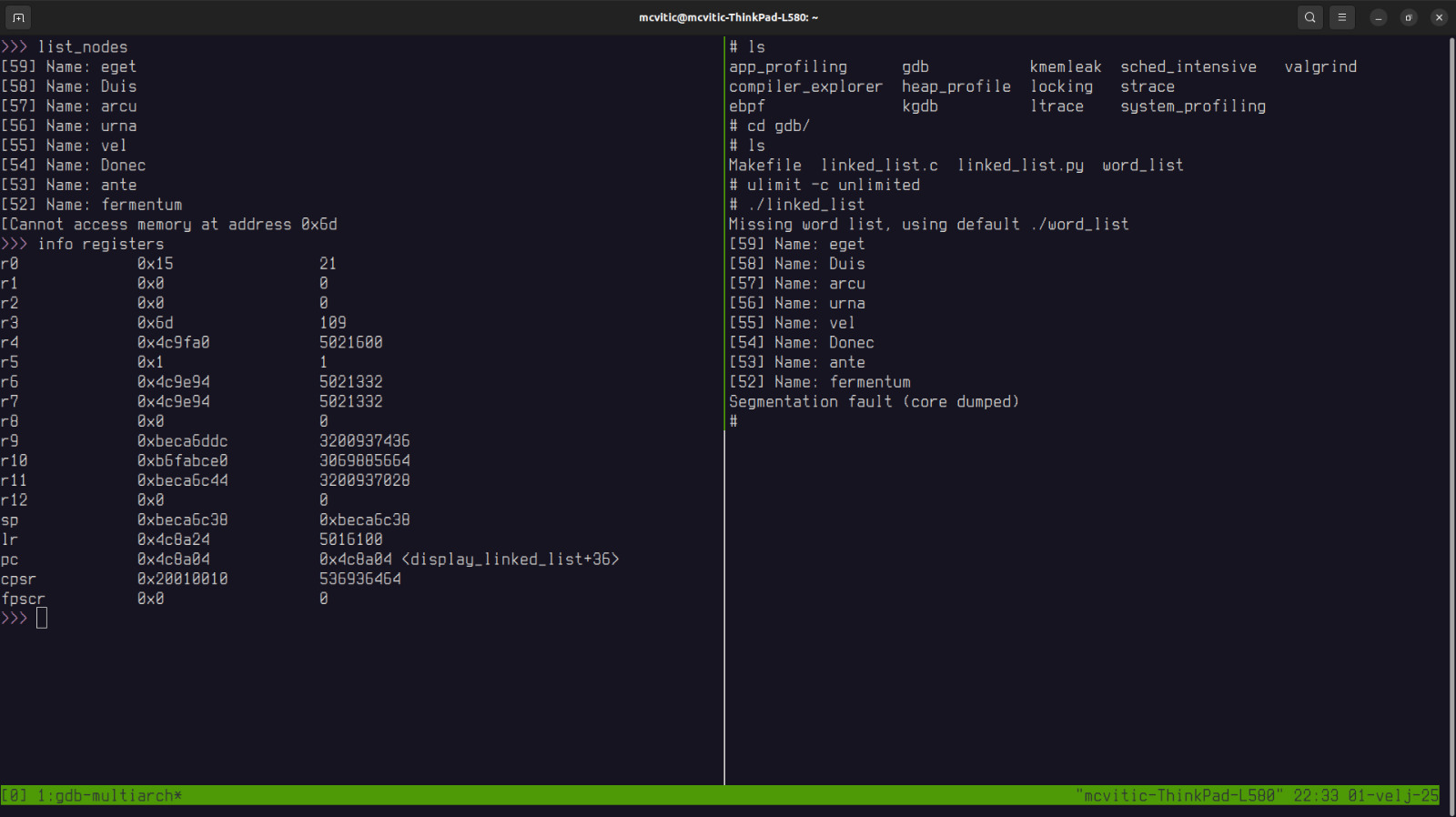1456x817 pixels.
Task: Click the tmux status bar clock 22:33
Action: (x=1316, y=795)
